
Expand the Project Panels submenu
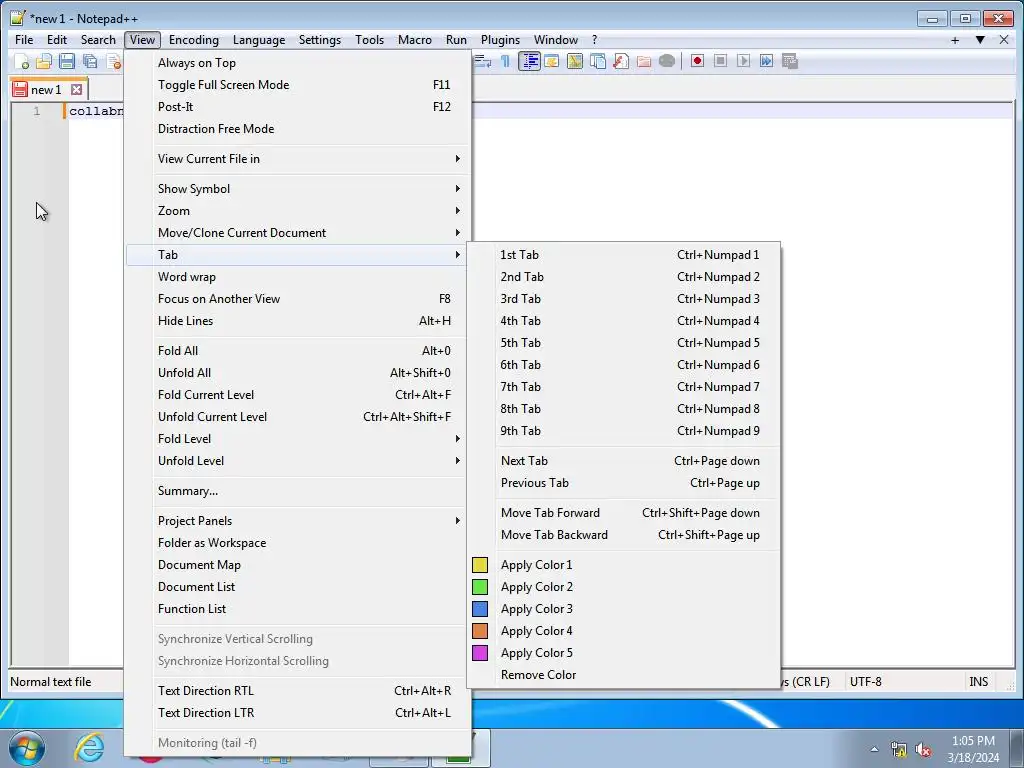[x=298, y=521]
